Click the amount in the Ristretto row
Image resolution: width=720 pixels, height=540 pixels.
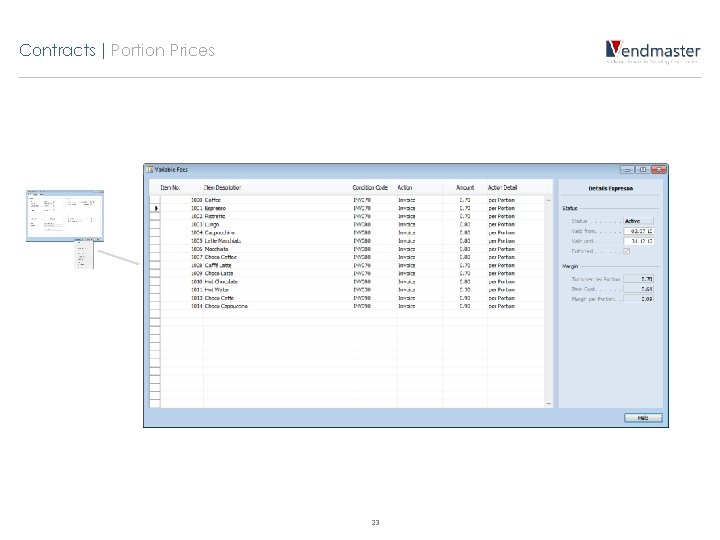465,216
